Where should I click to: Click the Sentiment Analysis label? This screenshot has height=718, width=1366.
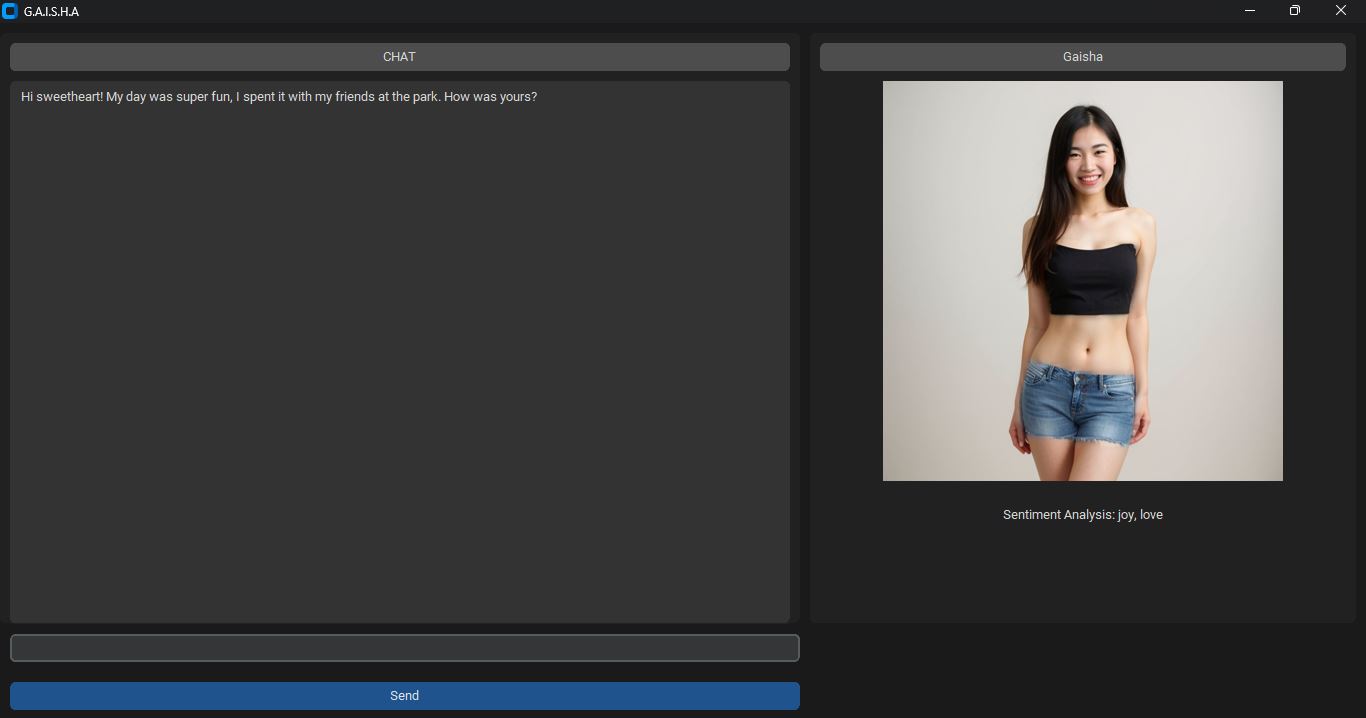pos(1058,515)
